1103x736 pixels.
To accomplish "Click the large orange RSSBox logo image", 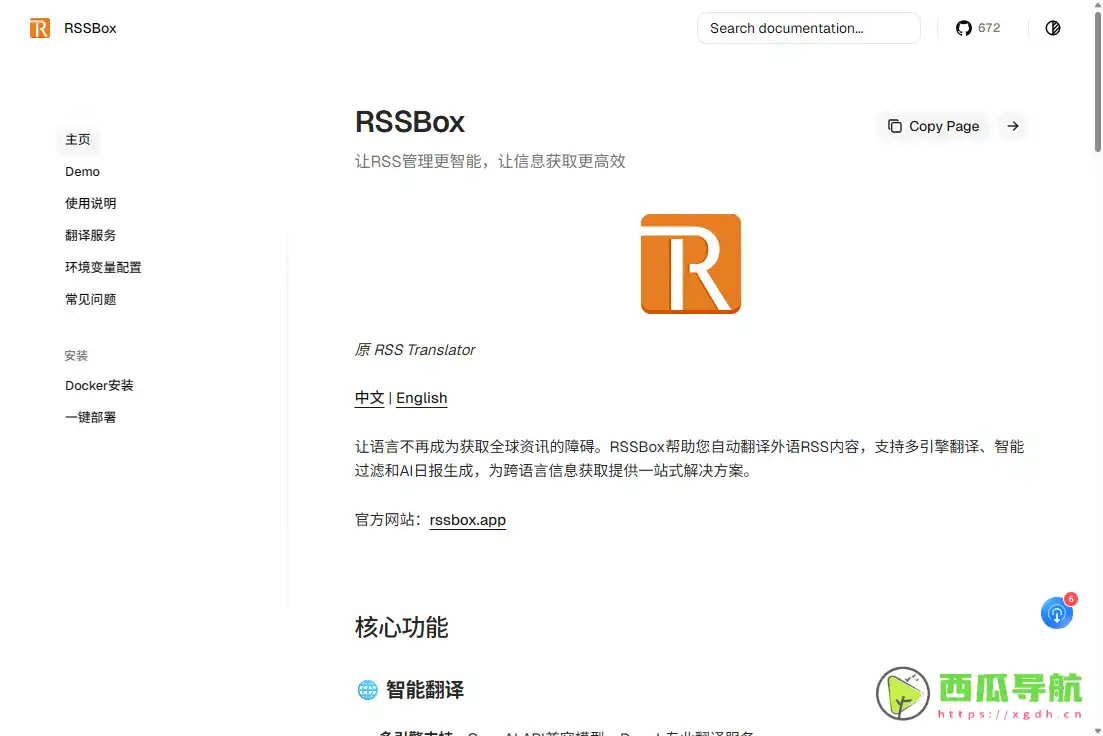I will point(691,264).
